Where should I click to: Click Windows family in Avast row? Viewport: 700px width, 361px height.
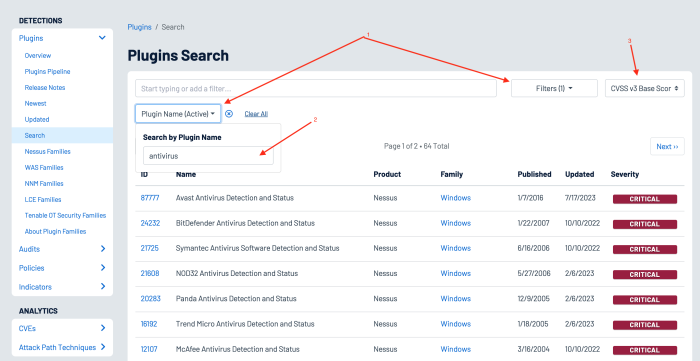coord(455,198)
